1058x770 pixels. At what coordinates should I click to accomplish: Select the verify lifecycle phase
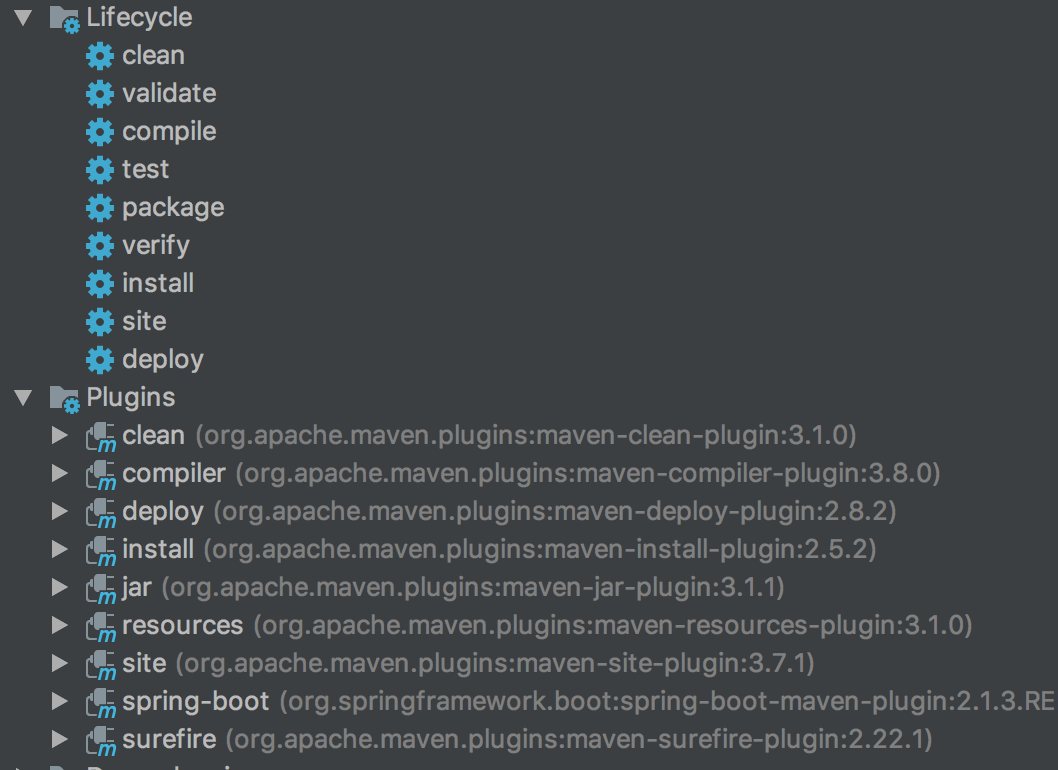[x=155, y=246]
